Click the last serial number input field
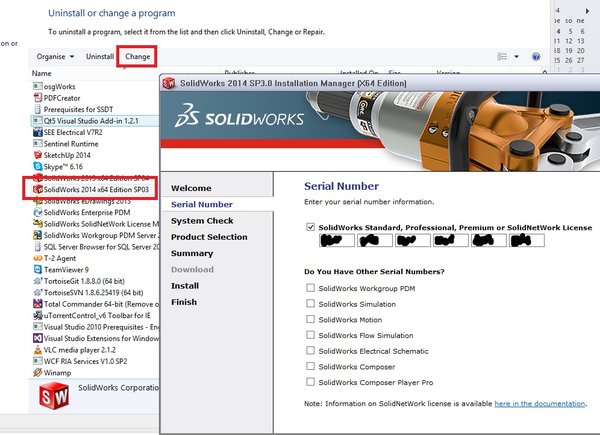 pyautogui.click(x=527, y=240)
